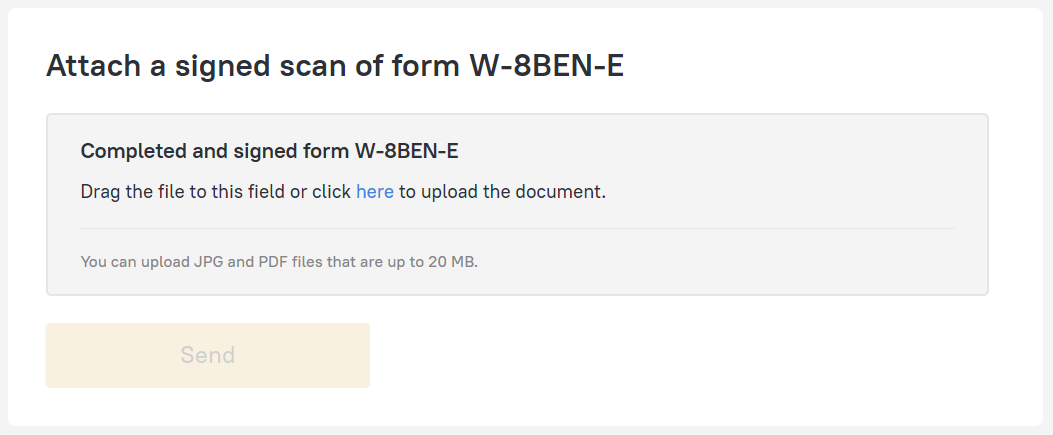Click the "to upload the document" text
Image resolution: width=1053 pixels, height=435 pixels.
pos(502,191)
